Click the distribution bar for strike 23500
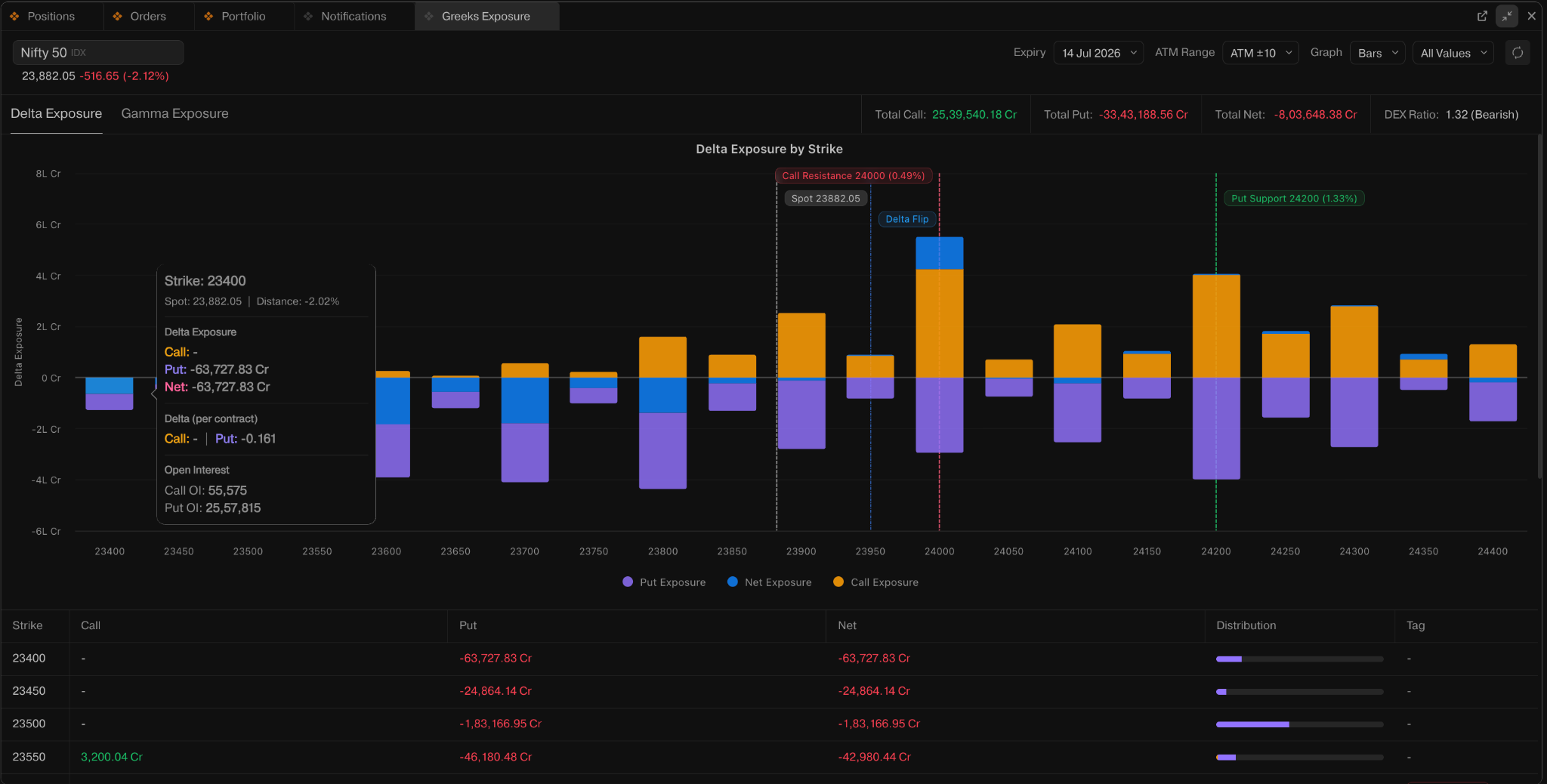The width and height of the screenshot is (1547, 784). point(1299,724)
